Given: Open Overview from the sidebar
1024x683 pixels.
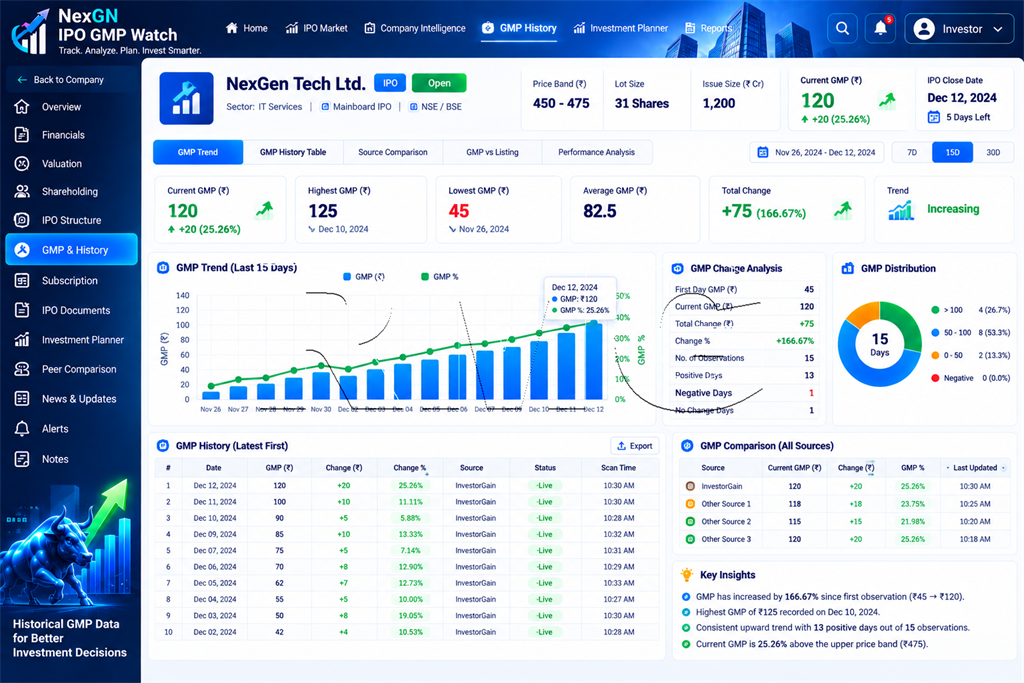Looking at the screenshot, I should [x=71, y=107].
